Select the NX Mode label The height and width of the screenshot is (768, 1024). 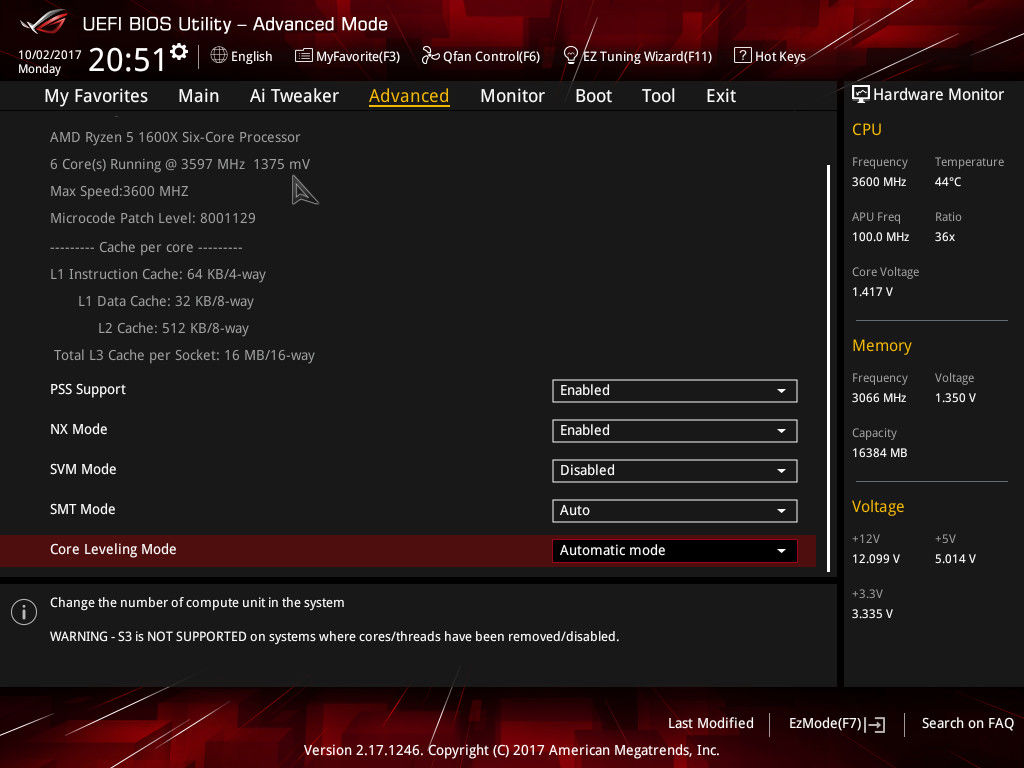click(78, 430)
